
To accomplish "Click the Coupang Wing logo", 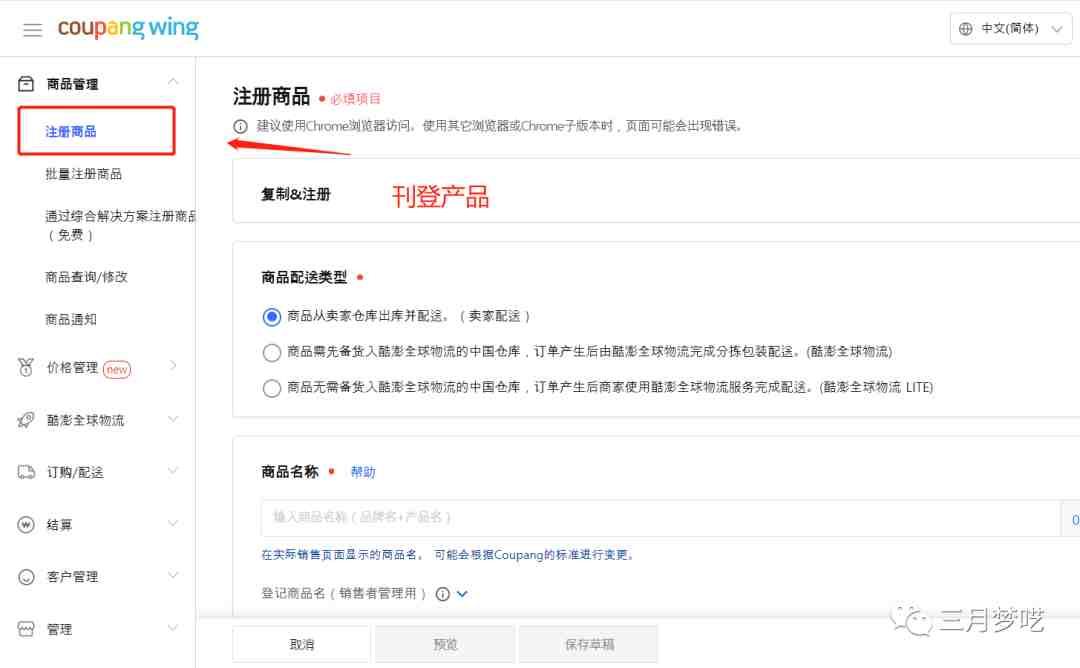I will [x=128, y=28].
